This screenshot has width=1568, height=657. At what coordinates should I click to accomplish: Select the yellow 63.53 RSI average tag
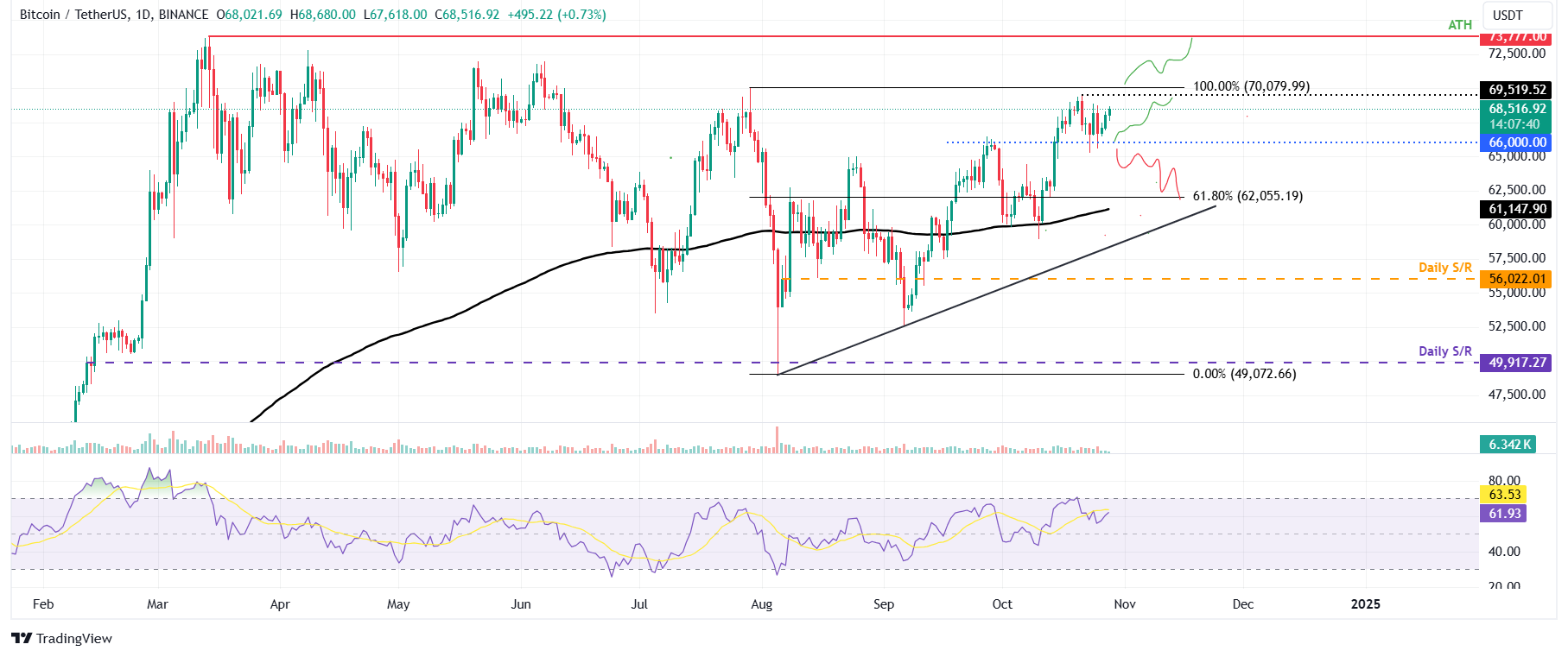[x=1503, y=495]
